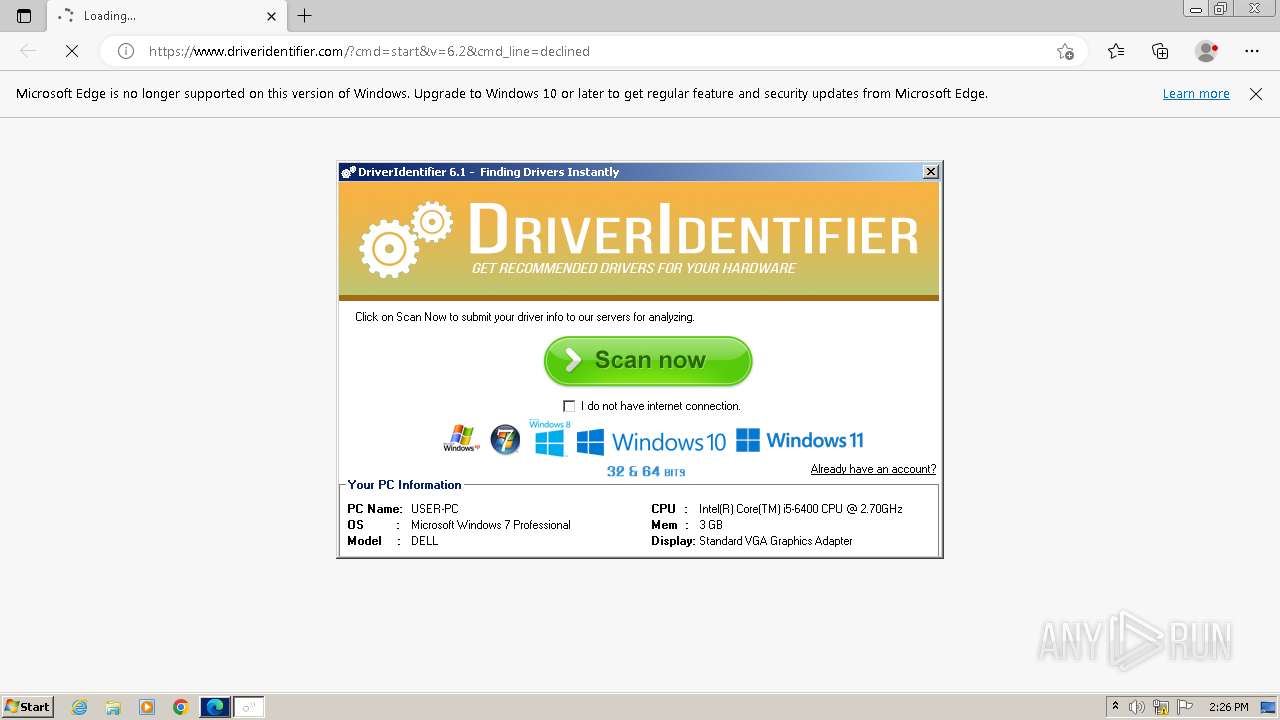Minimize the Edge browser window
This screenshot has height=720, width=1280.
(x=1196, y=9)
